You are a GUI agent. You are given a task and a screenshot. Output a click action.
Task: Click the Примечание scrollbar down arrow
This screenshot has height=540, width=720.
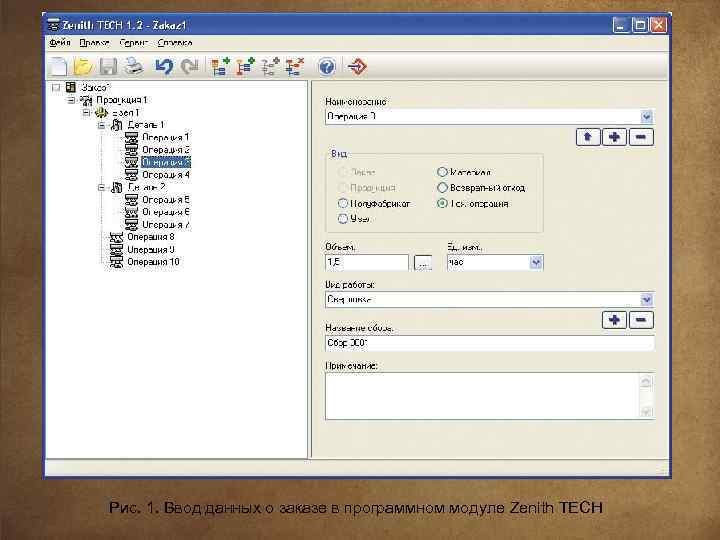646,411
